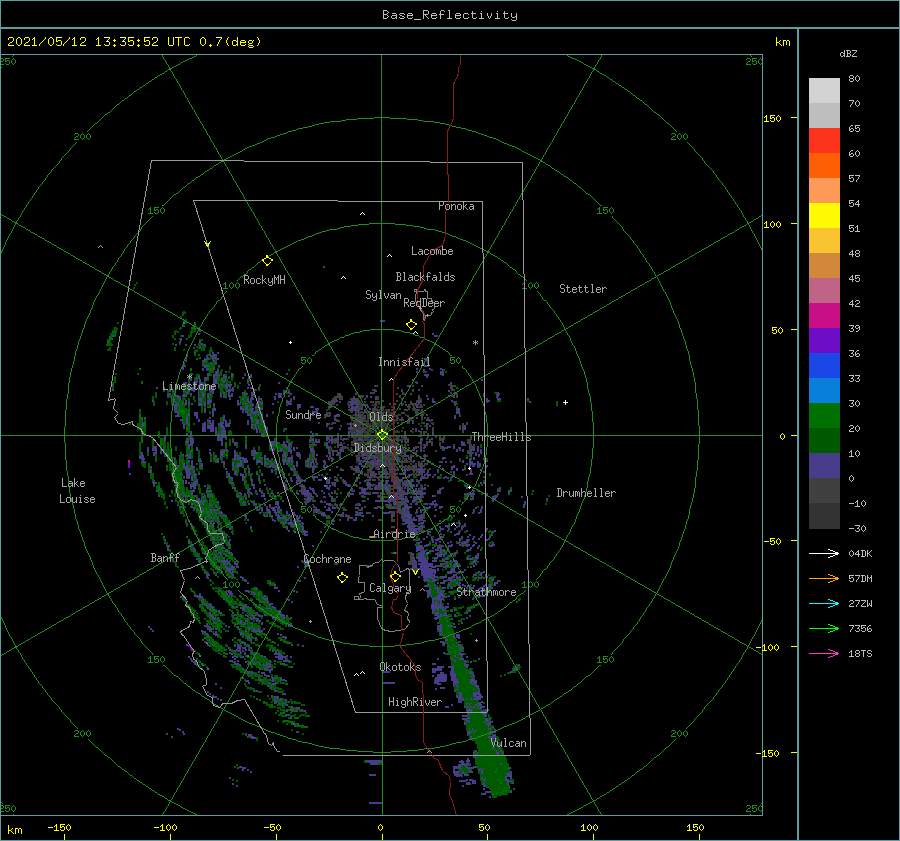
Task: Click the yellow diamond marker beside RockyMH
Action: click(267, 261)
